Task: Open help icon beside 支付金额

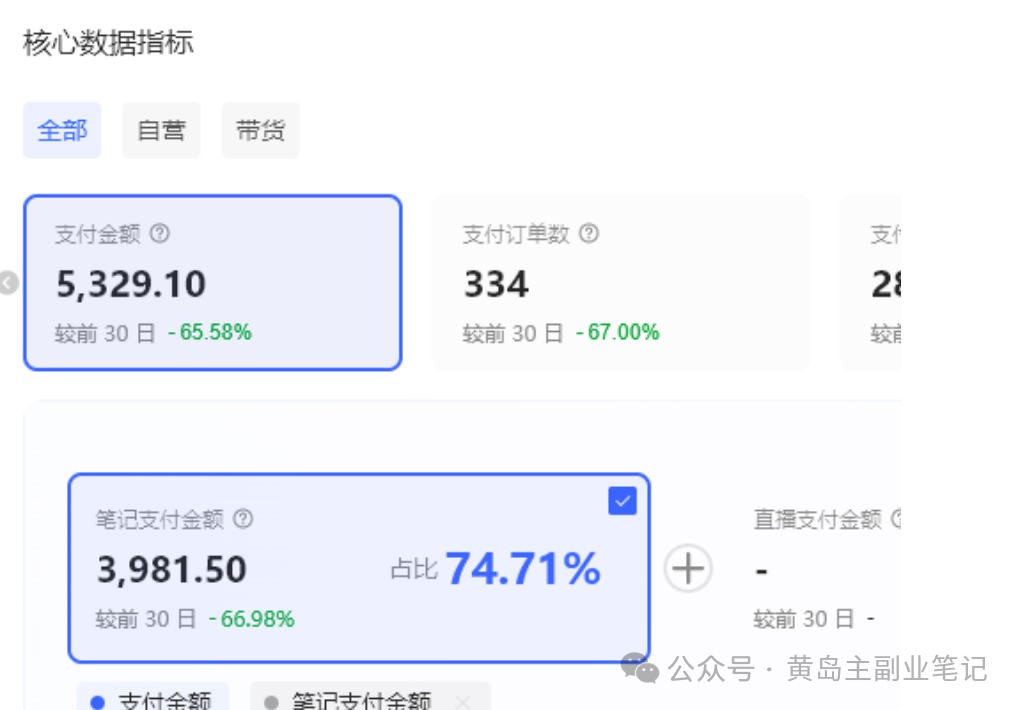Action: point(159,233)
